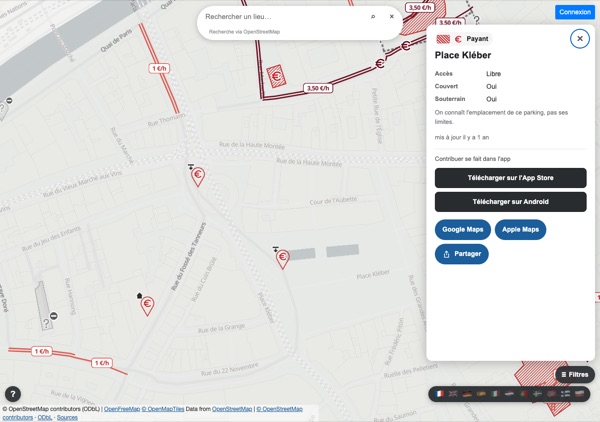Open the '© OpenMapTiles' attribution link
Viewport: 600px width, 422px height.
[x=163, y=409]
